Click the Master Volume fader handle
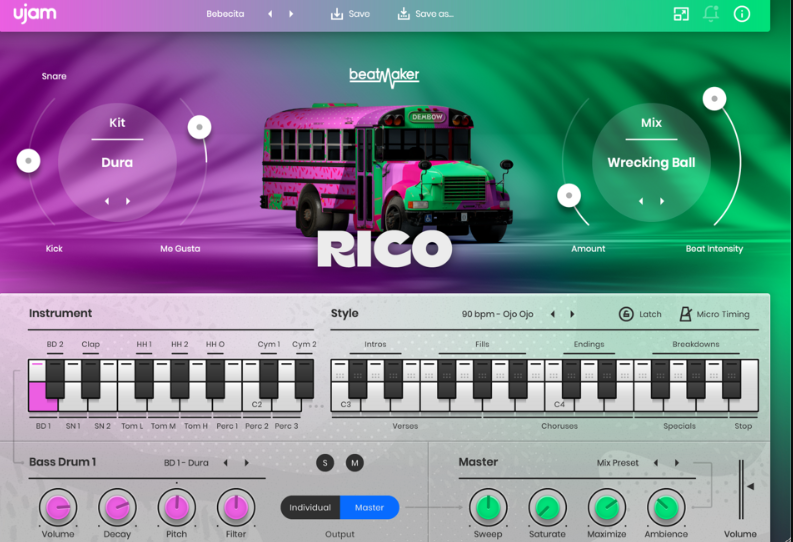 pos(751,486)
